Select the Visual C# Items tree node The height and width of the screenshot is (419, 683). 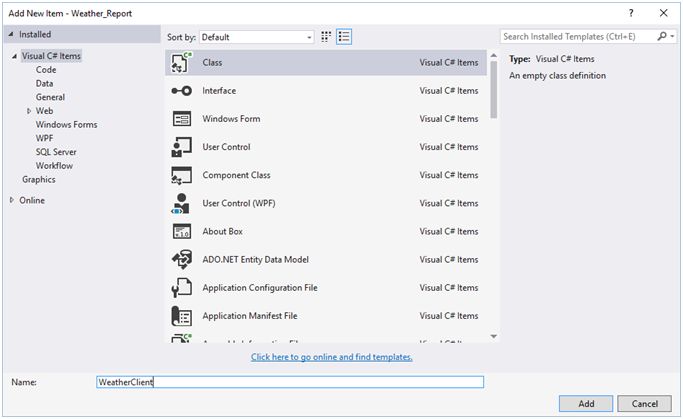[51, 56]
